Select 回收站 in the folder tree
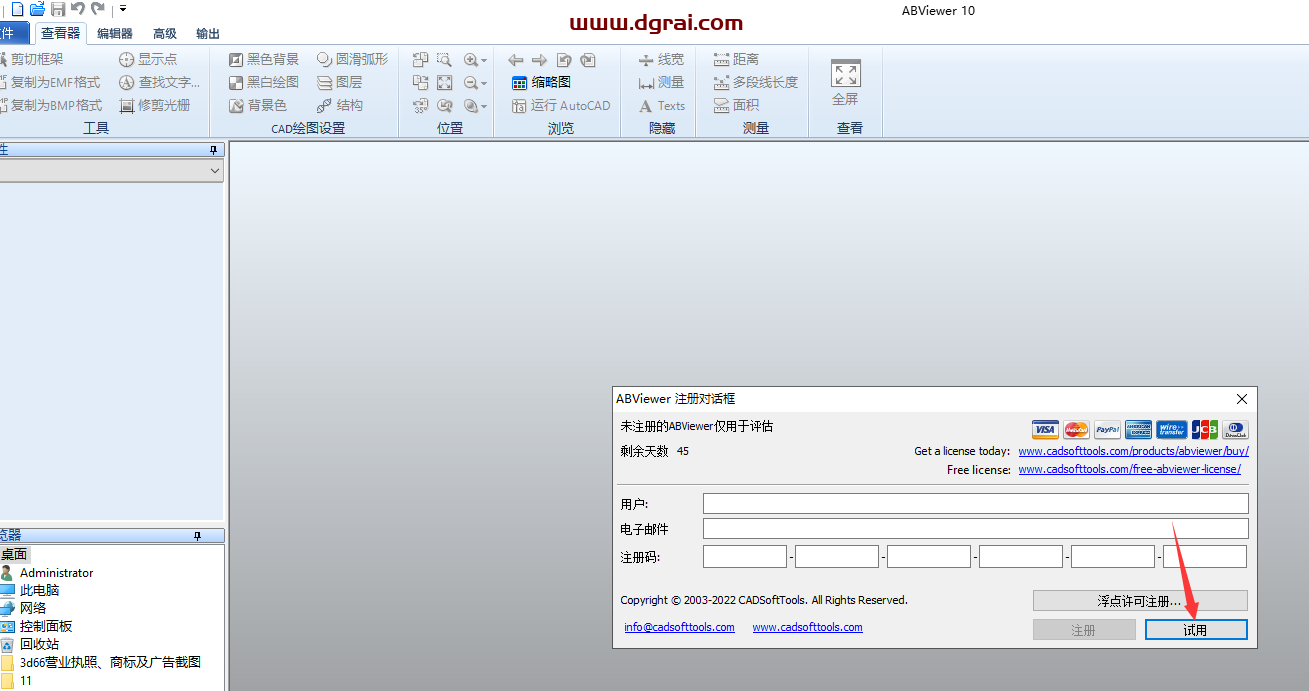 tap(39, 644)
